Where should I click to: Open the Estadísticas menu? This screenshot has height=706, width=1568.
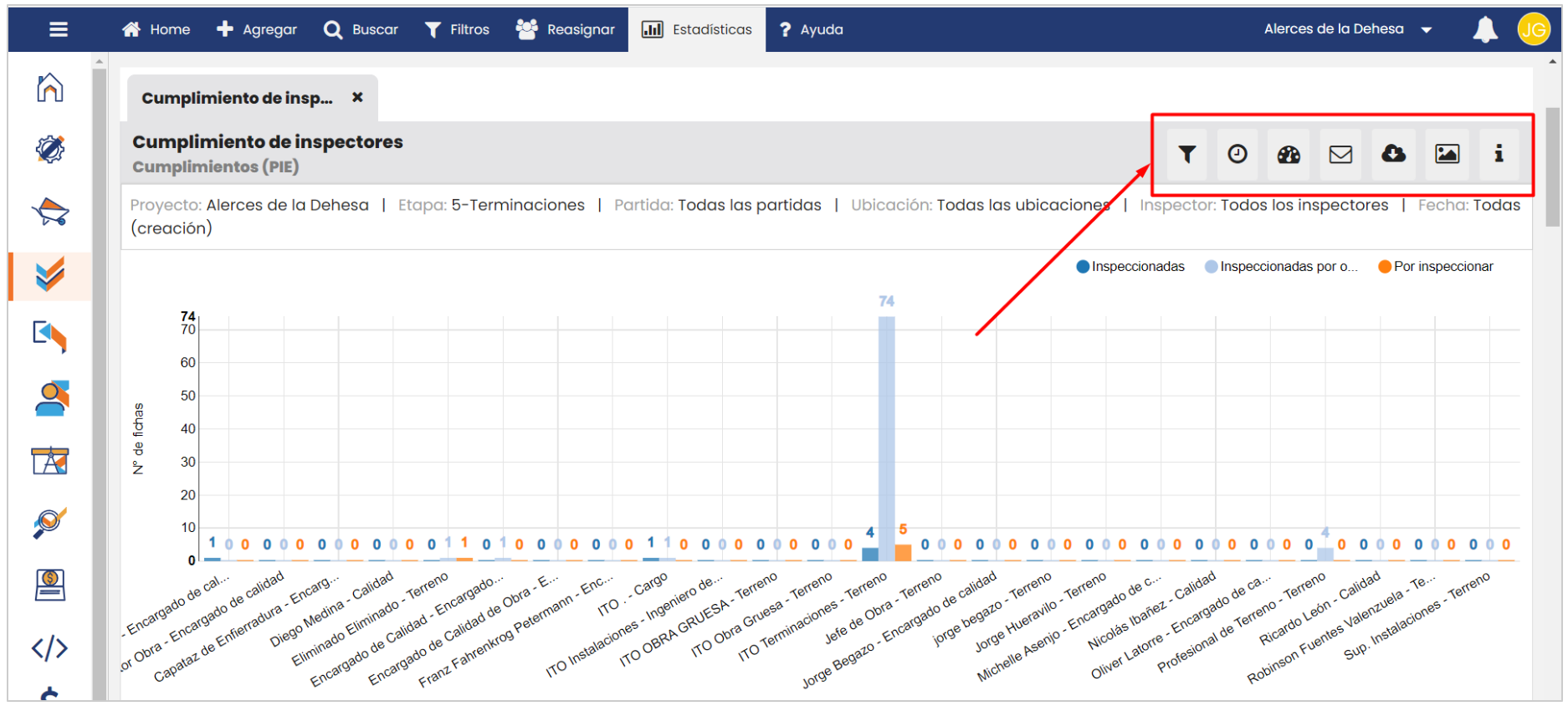point(697,30)
